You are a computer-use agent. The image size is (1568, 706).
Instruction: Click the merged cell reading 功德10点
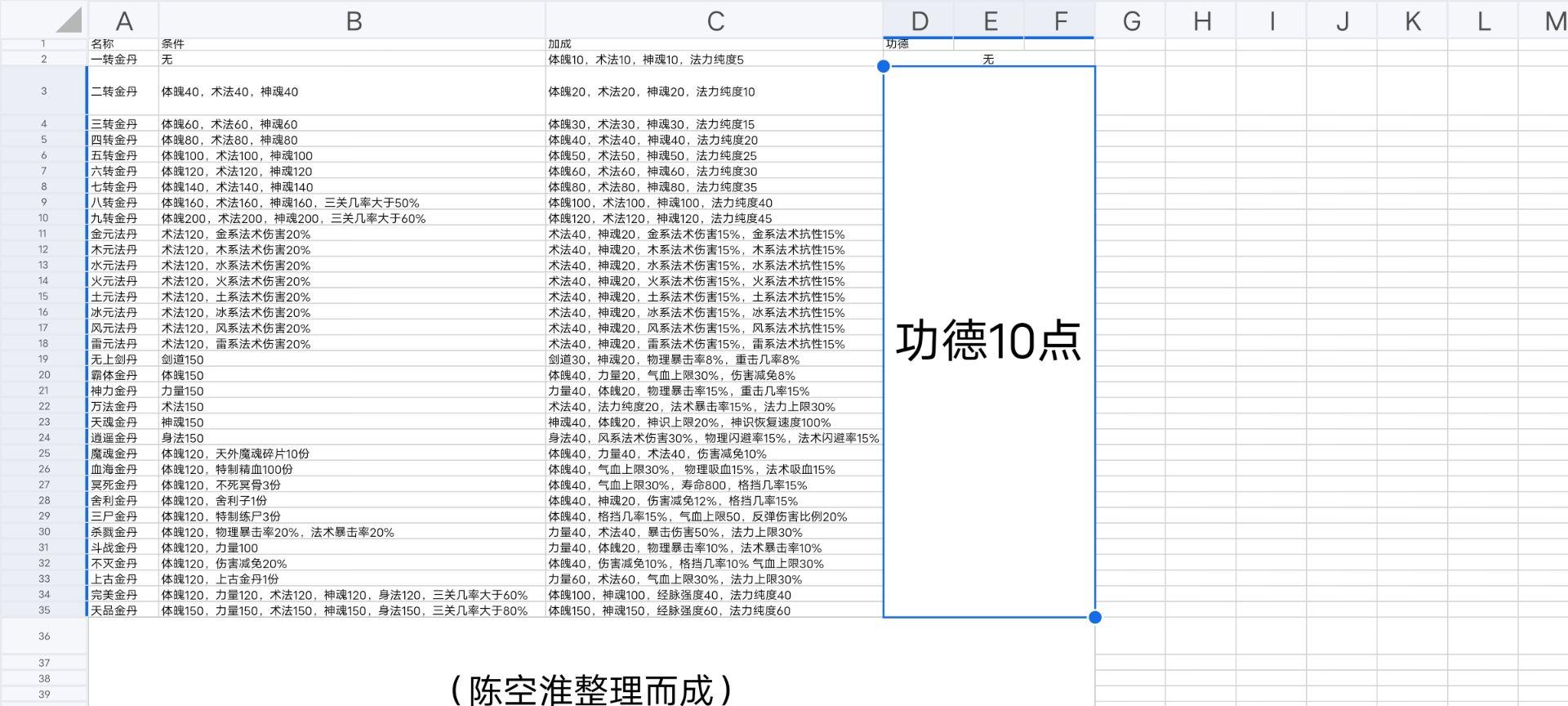(988, 341)
